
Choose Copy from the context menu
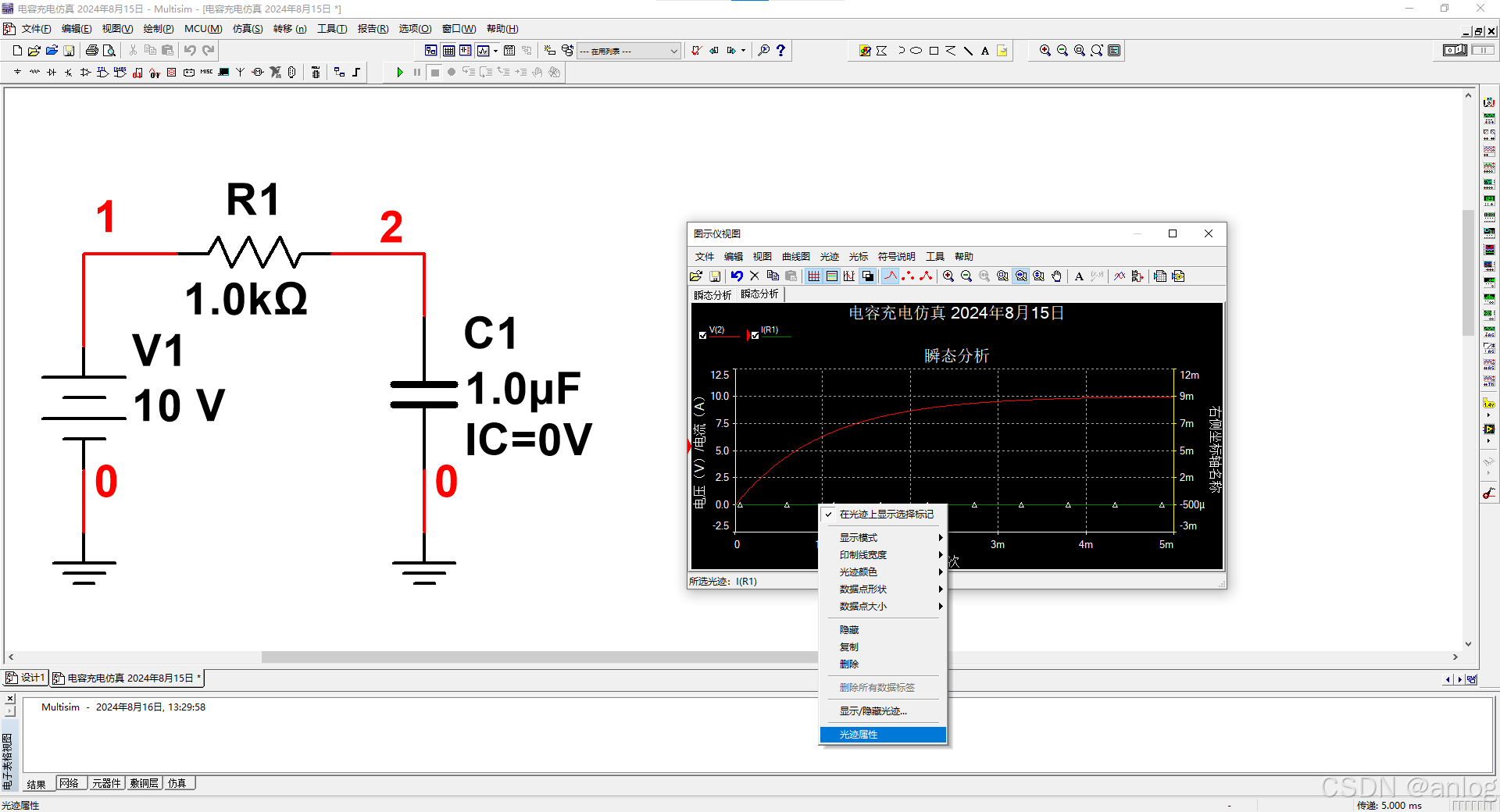click(x=884, y=647)
